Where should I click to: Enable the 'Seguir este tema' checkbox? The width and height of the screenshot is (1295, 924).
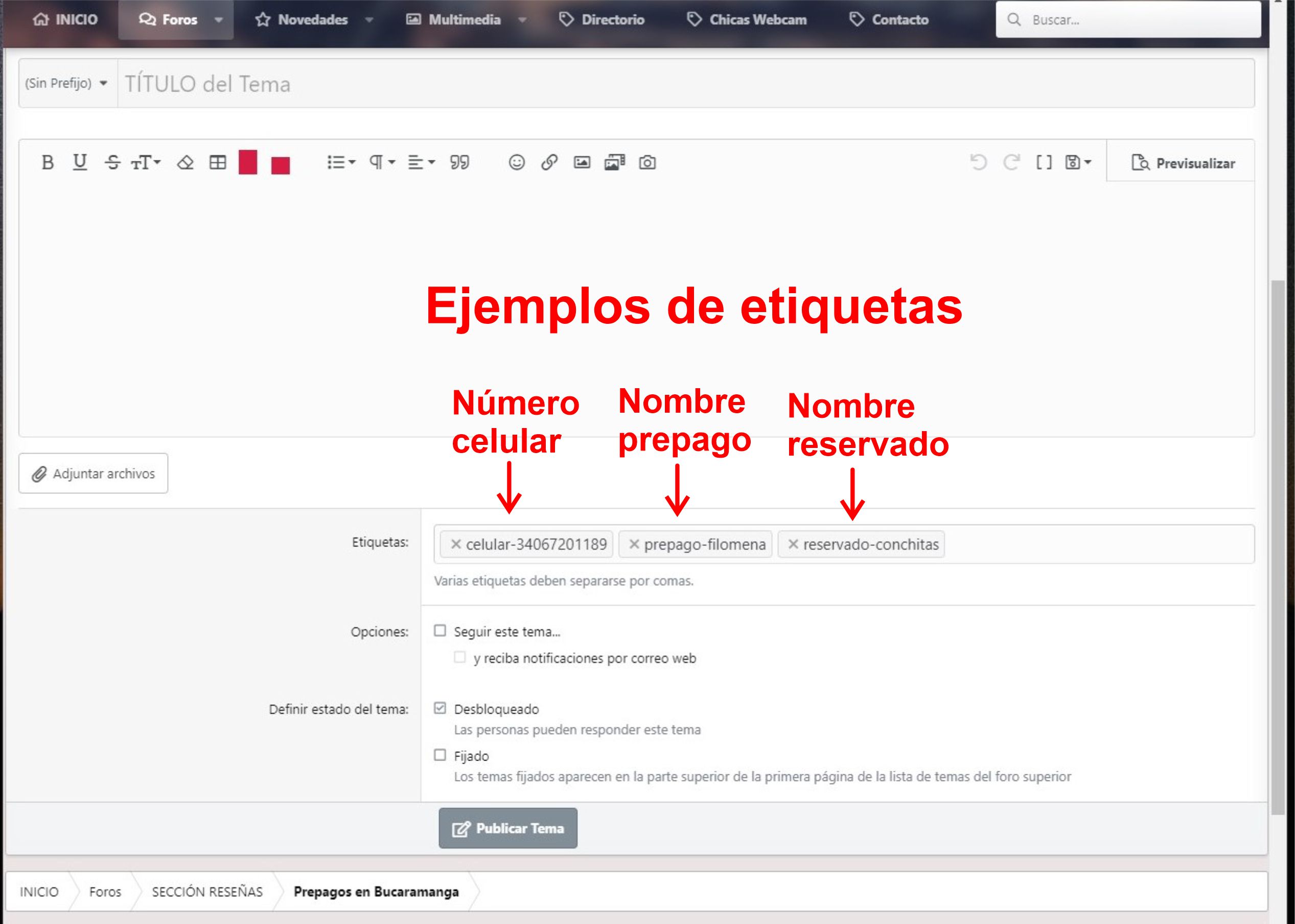coord(440,630)
